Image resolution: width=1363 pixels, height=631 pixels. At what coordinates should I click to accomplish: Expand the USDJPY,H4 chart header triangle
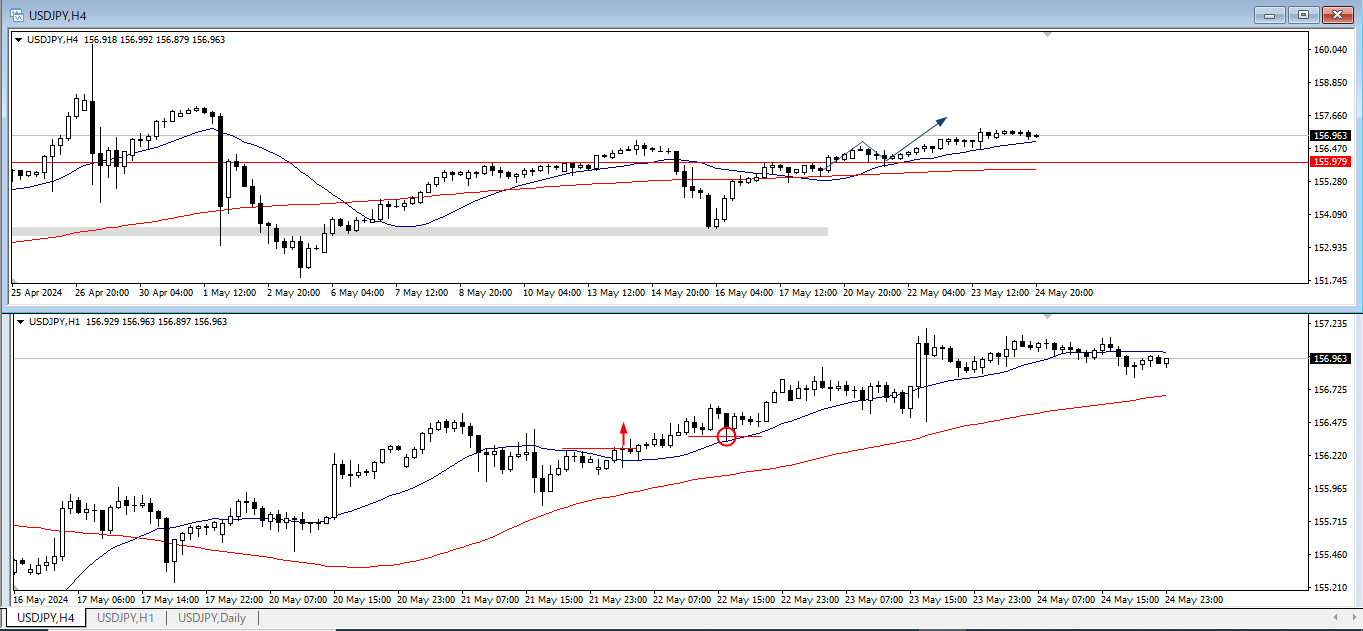tap(18, 40)
